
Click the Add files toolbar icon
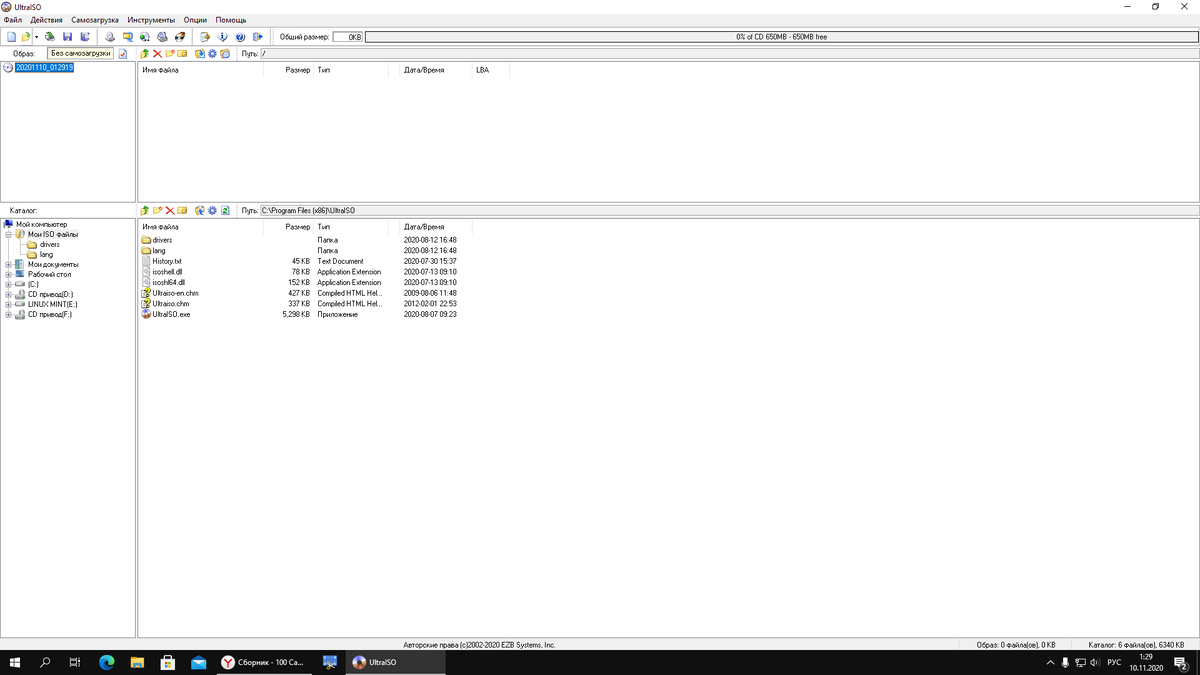[205, 37]
